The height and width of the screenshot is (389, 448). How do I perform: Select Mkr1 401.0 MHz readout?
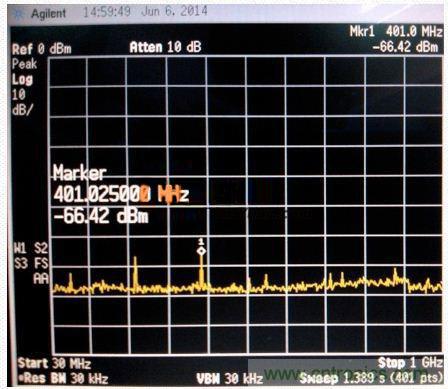[x=396, y=32]
